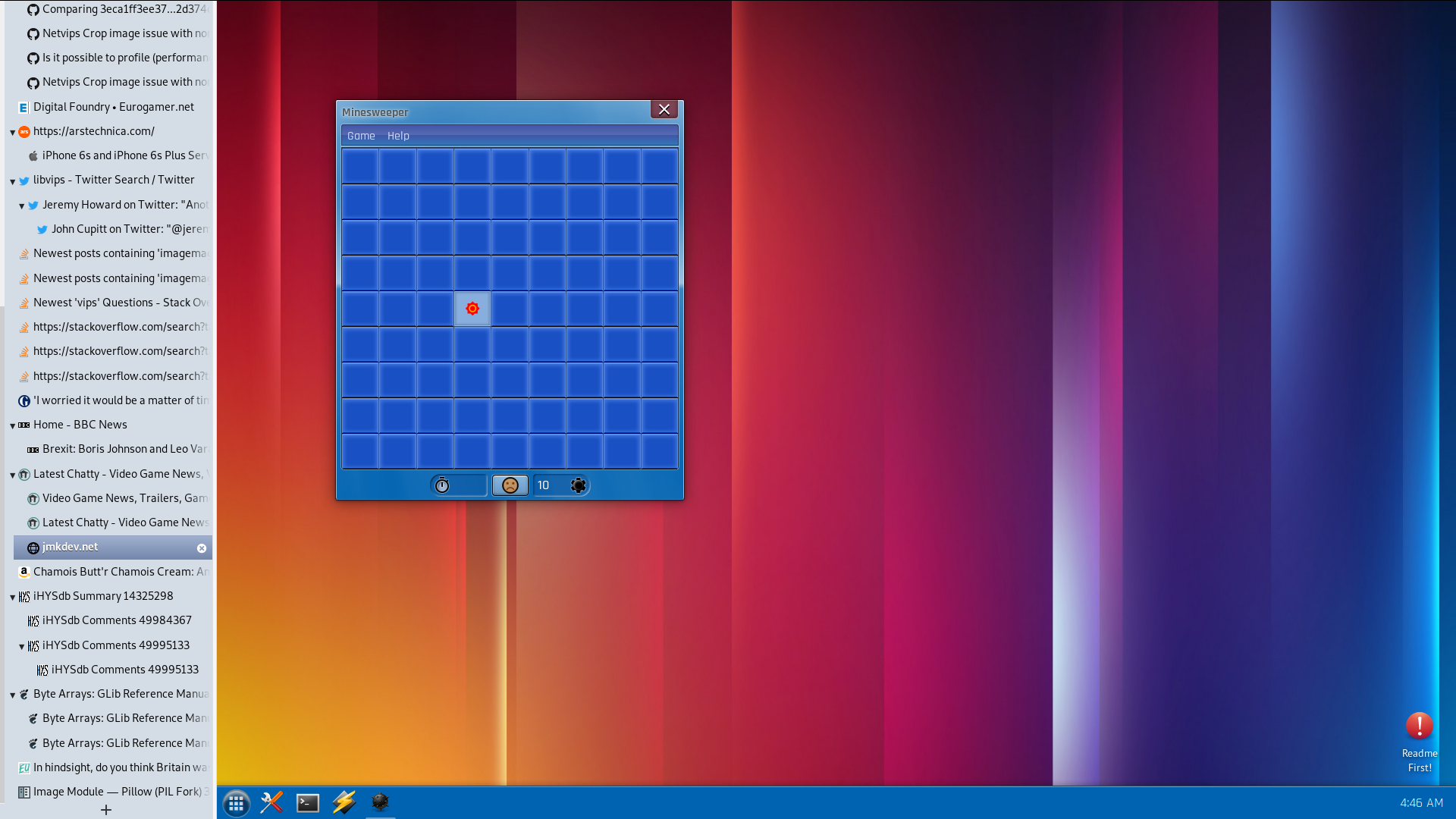Click the clock showing 4:46 AM

point(1421,802)
